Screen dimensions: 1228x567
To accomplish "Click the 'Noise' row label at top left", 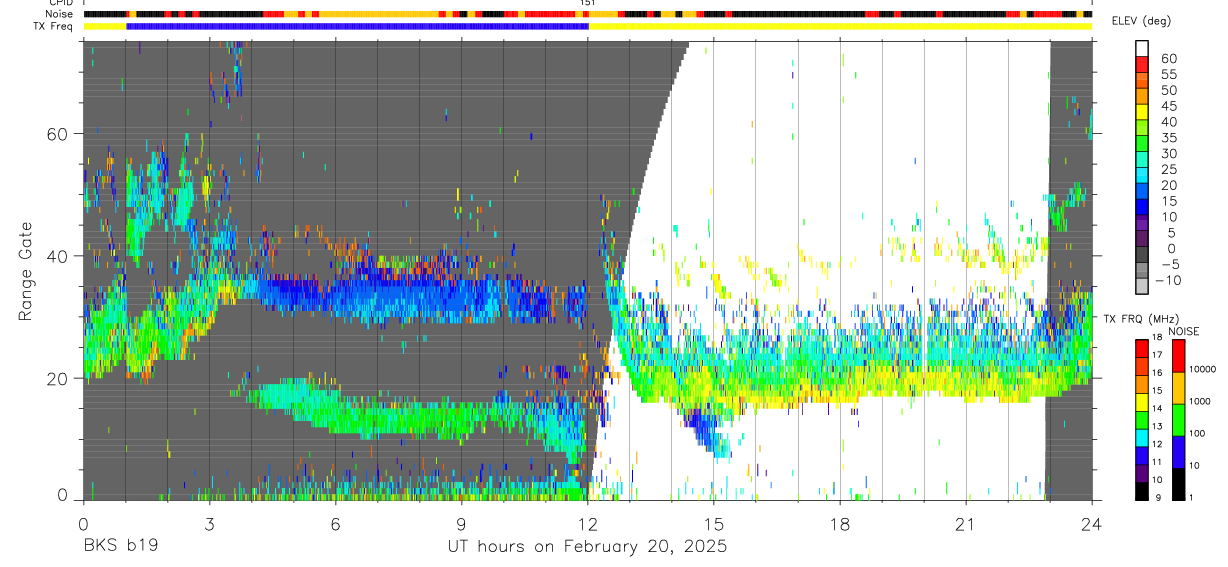I will tap(59, 14).
